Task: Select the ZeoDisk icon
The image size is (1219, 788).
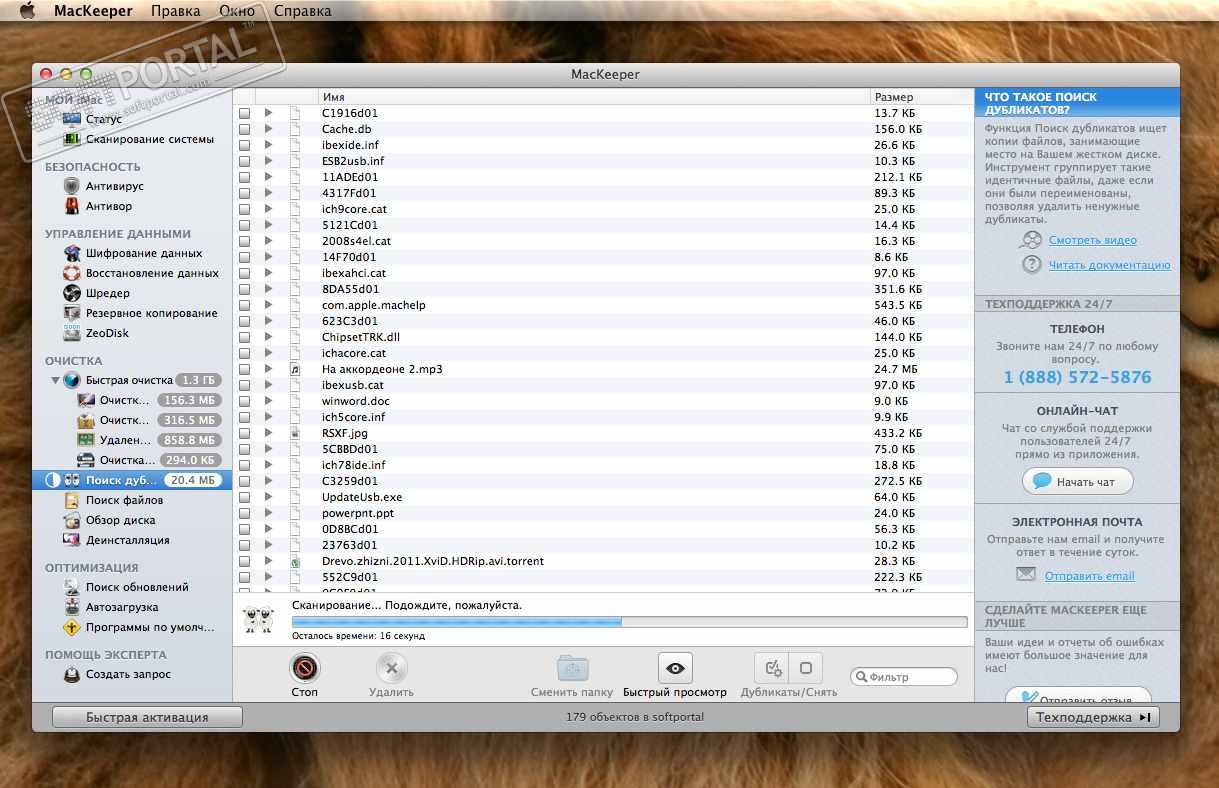Action: [72, 333]
